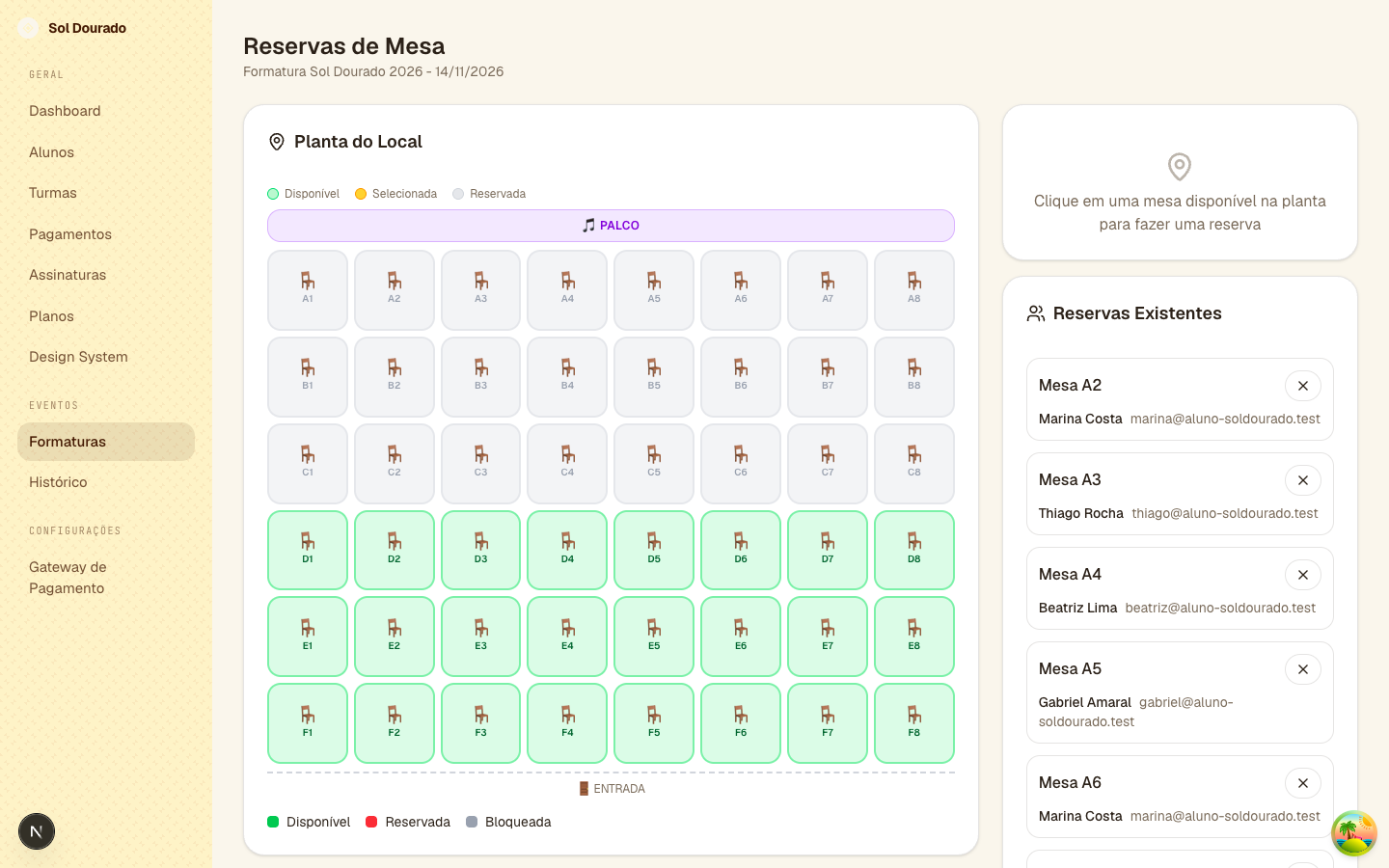Click reserved table B4
The width and height of the screenshot is (1389, 868).
(567, 377)
